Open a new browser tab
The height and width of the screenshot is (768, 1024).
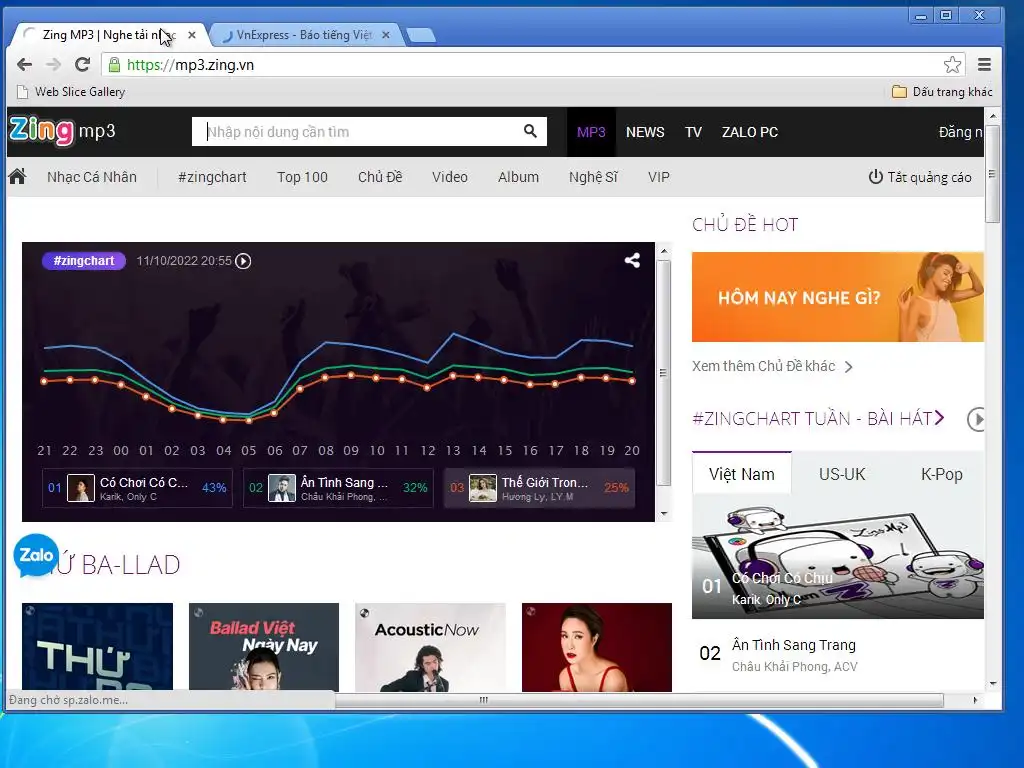click(x=421, y=35)
